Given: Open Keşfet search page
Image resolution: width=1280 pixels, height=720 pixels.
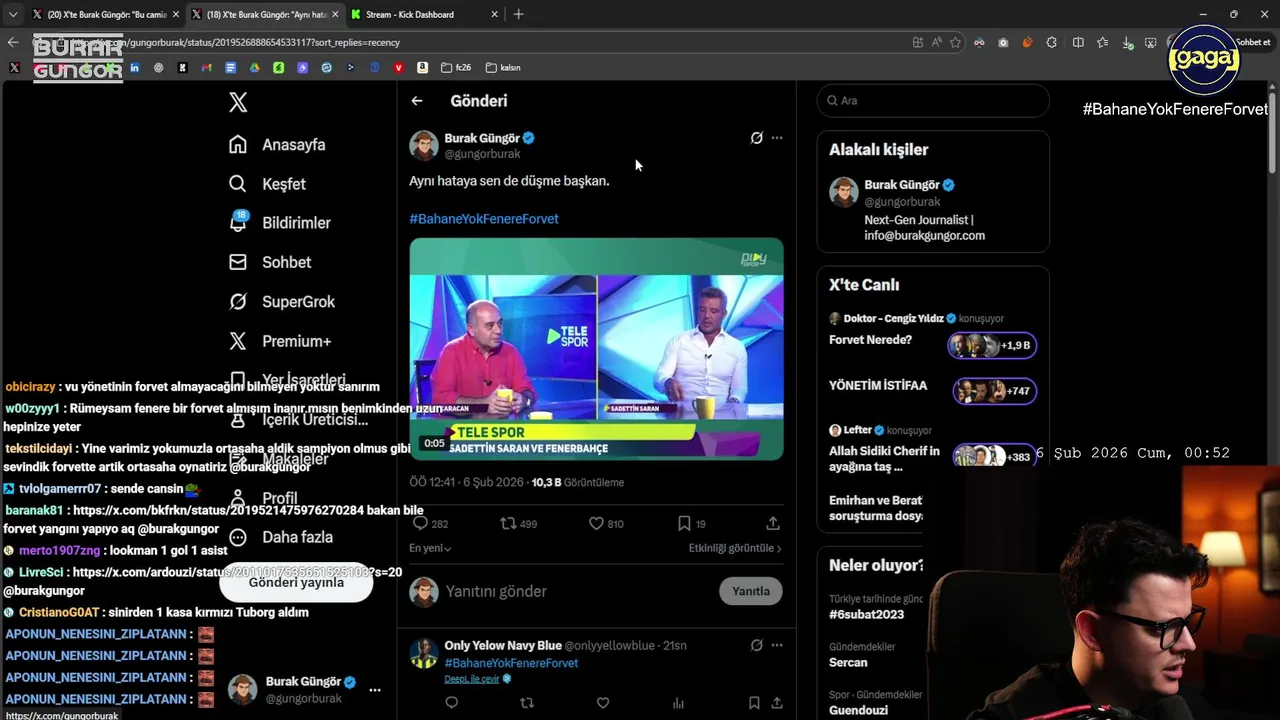Looking at the screenshot, I should point(267,184).
